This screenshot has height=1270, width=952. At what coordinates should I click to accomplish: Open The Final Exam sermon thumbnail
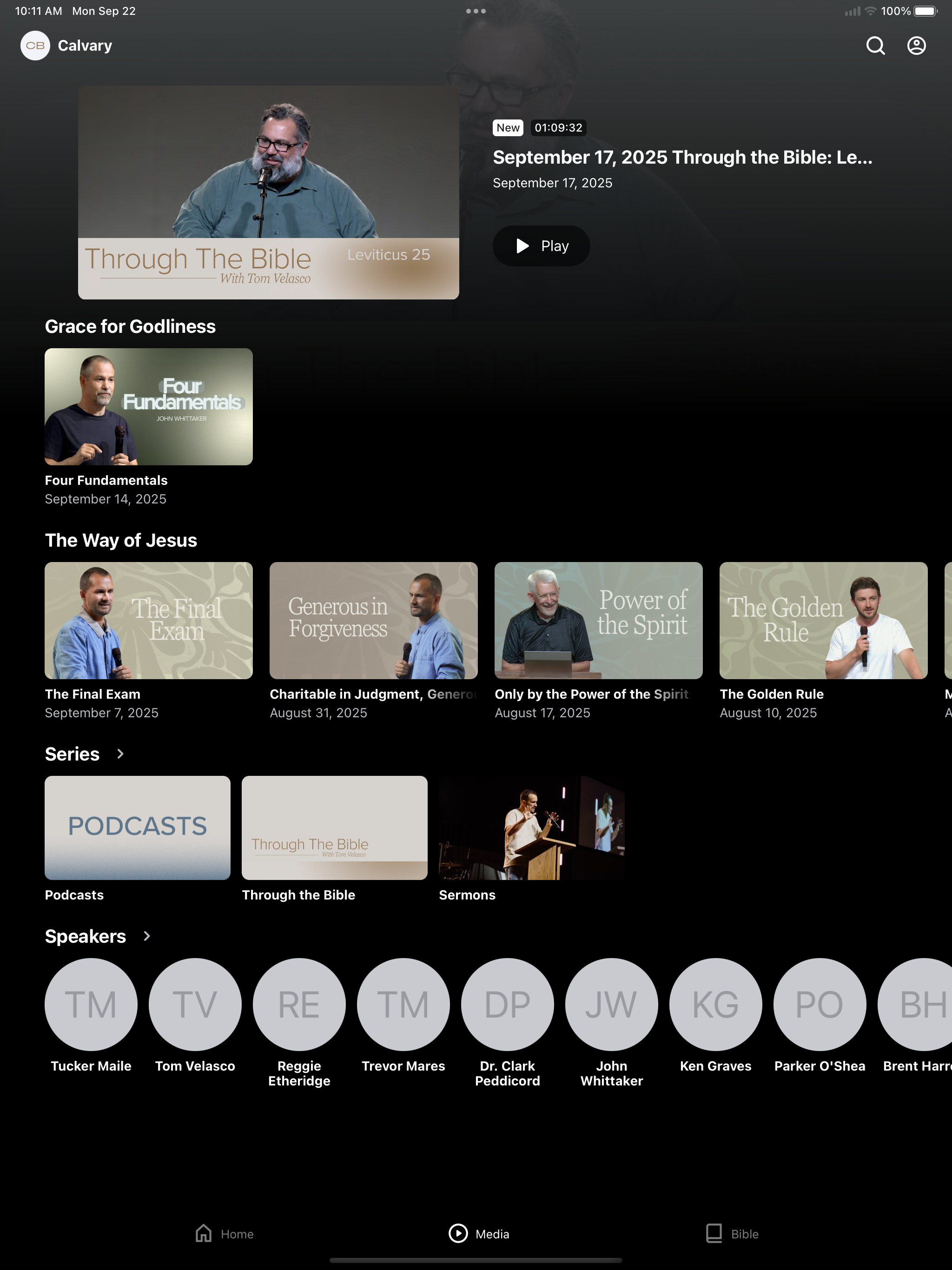(x=149, y=621)
